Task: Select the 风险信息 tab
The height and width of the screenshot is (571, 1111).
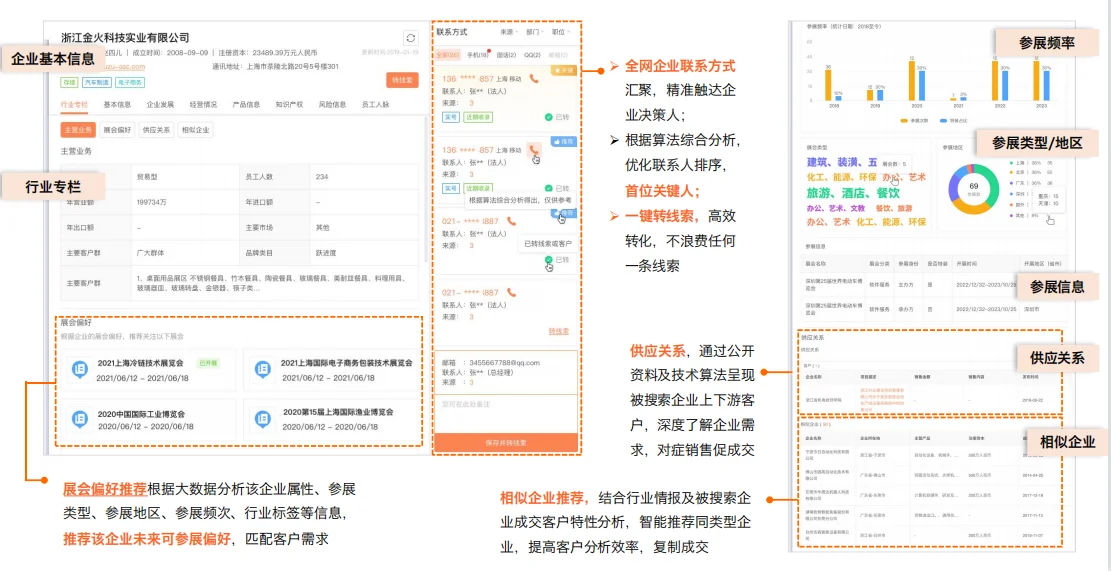Action: pos(332,104)
